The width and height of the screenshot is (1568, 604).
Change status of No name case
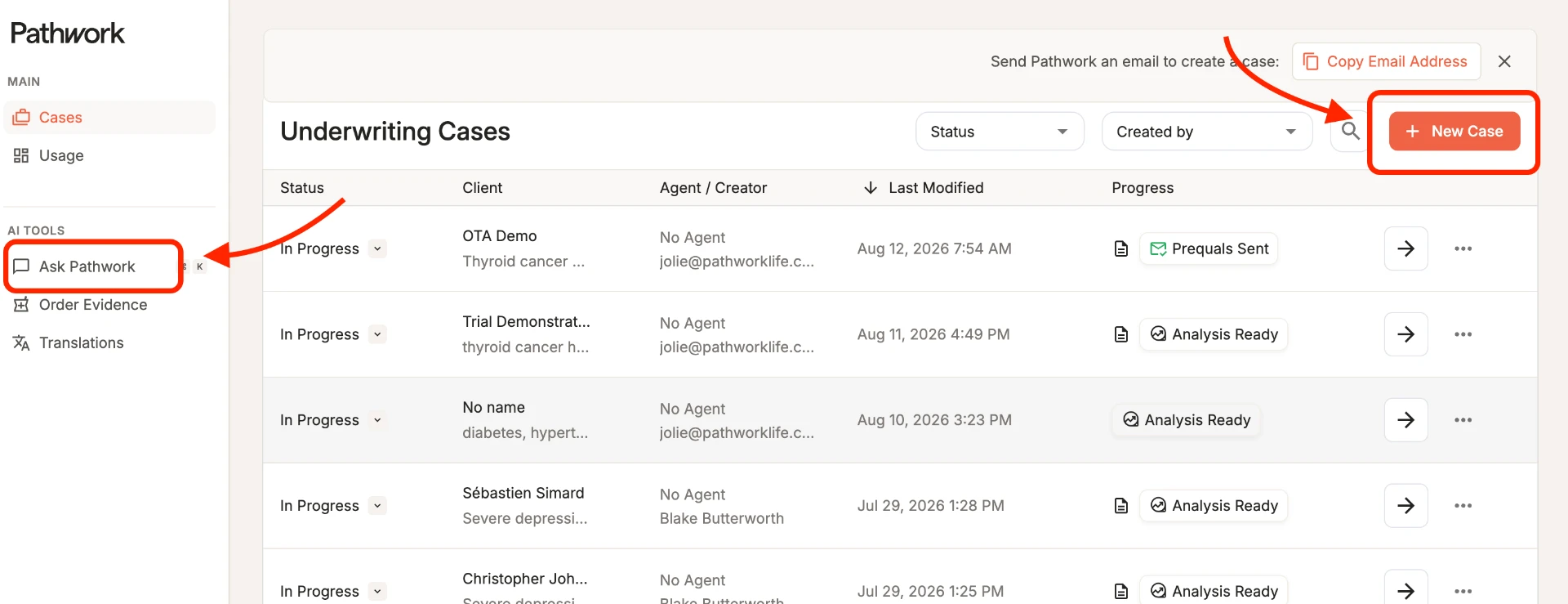pyautogui.click(x=377, y=420)
